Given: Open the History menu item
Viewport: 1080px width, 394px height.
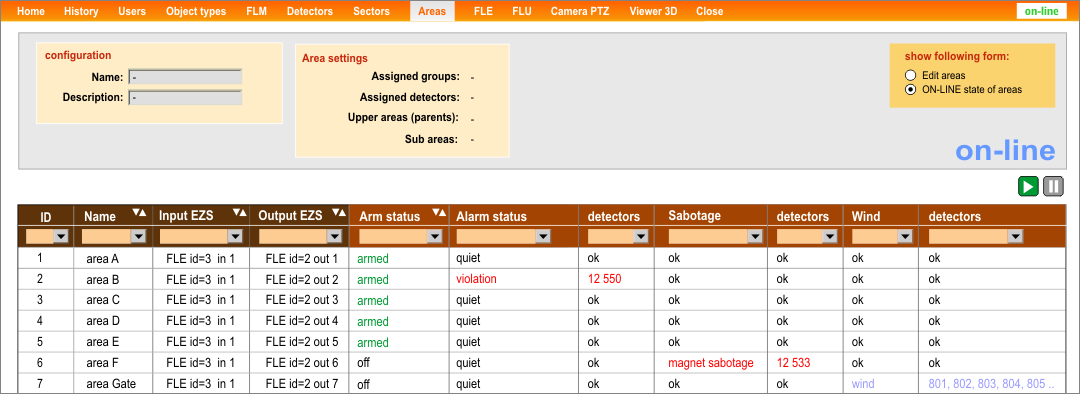Looking at the screenshot, I should coord(81,11).
